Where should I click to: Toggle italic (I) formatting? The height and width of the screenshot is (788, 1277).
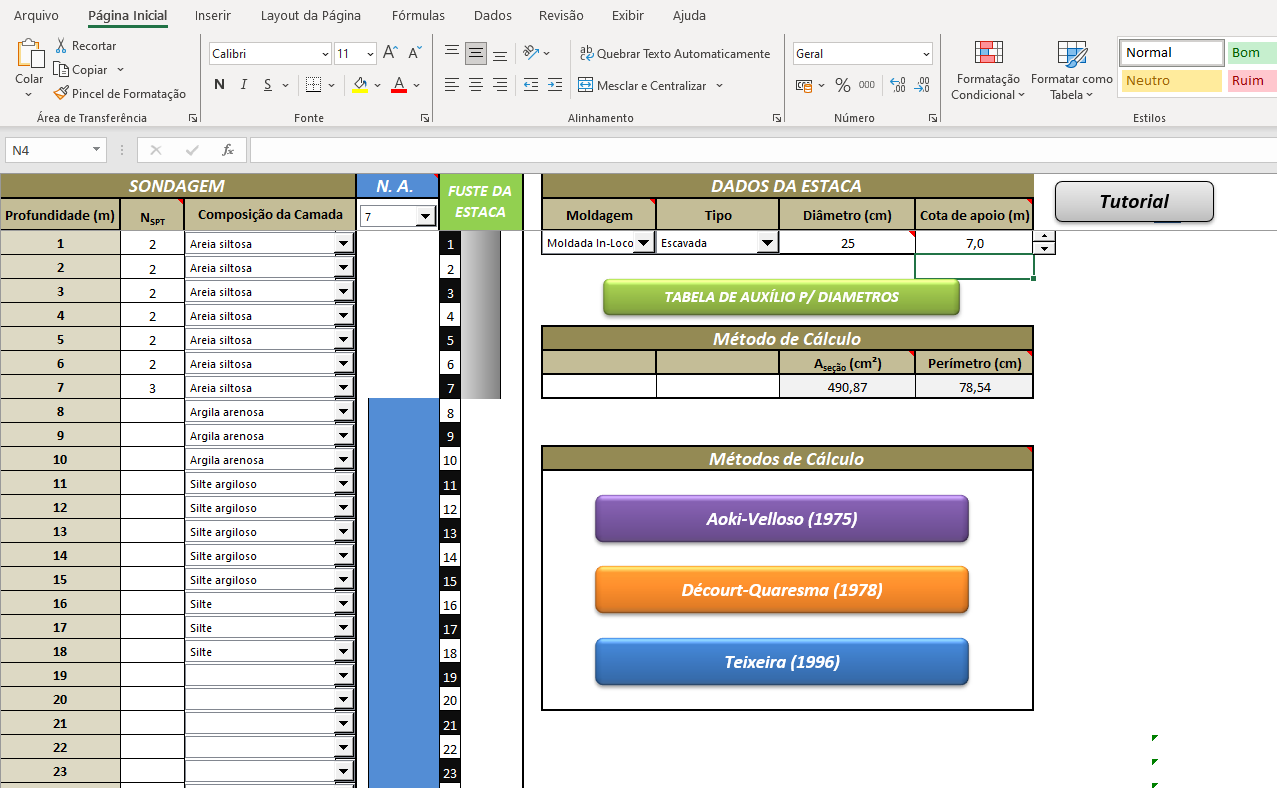244,85
